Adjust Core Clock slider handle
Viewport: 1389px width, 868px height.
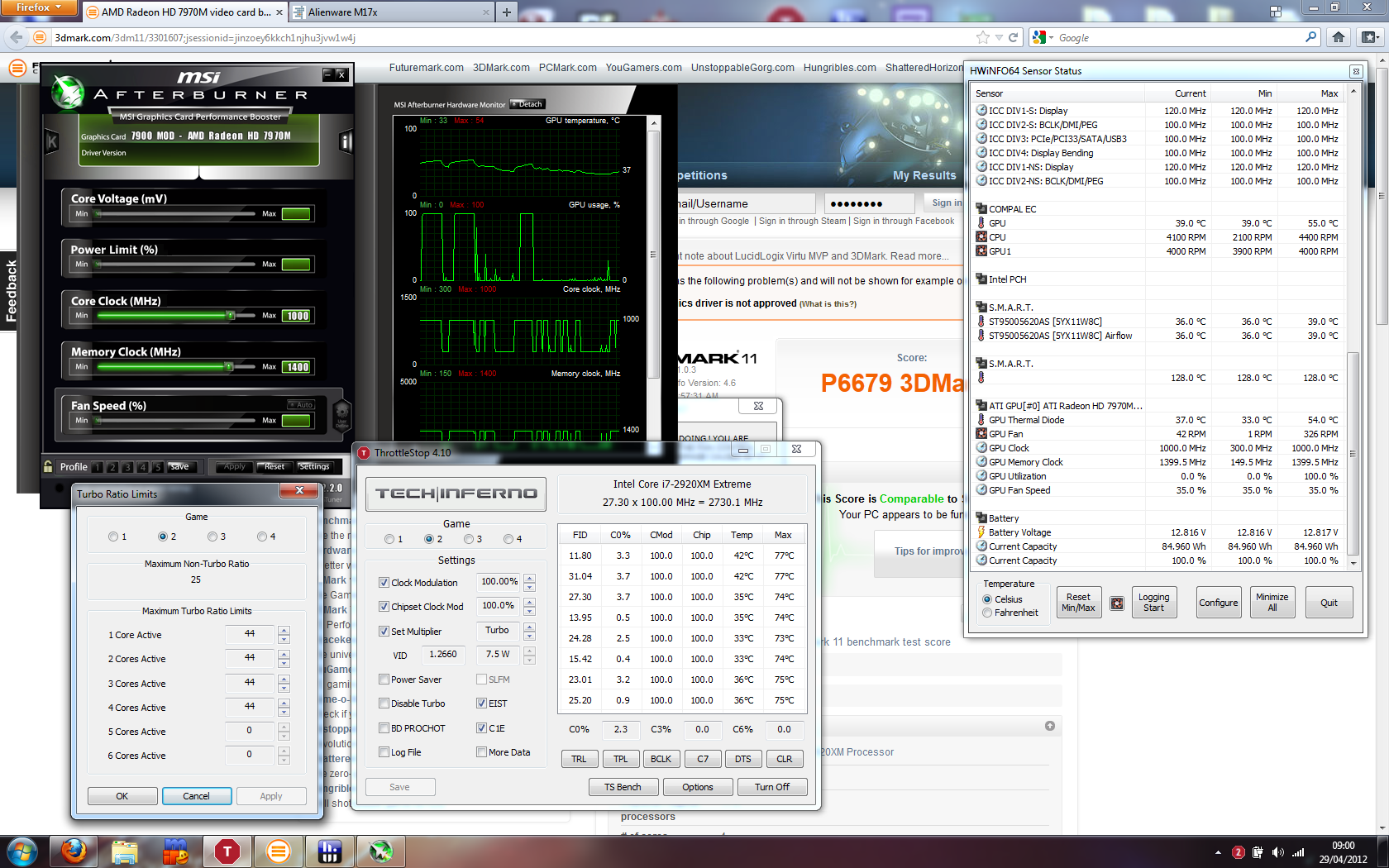(x=231, y=316)
